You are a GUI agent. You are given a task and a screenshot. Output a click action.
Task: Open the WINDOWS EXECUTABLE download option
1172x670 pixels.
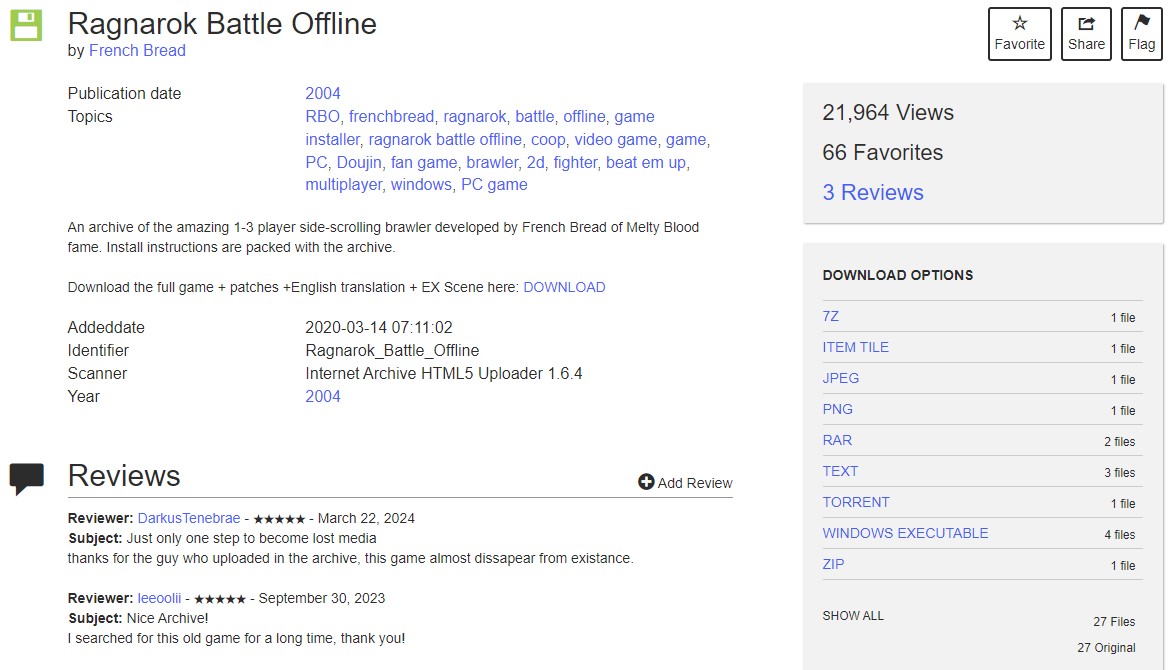(905, 533)
